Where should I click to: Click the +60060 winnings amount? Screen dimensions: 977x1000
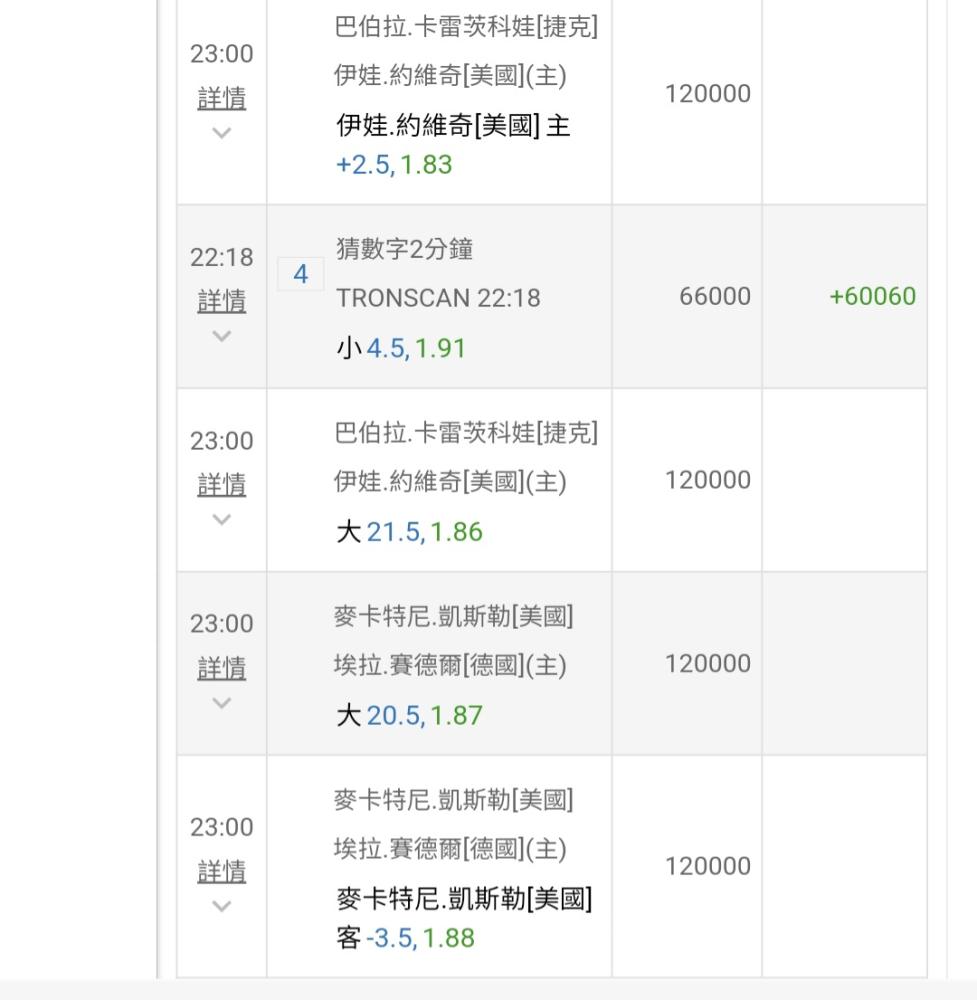[872, 296]
